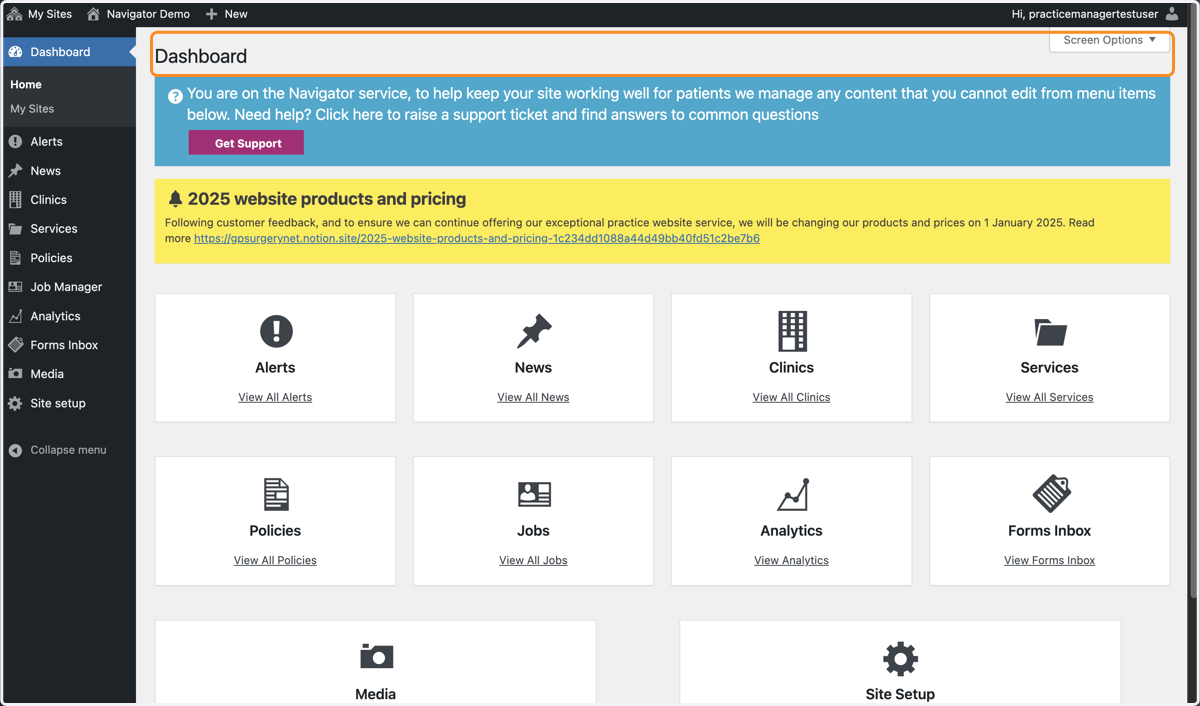
Task: Click the View Analytics link
Action: 791,561
